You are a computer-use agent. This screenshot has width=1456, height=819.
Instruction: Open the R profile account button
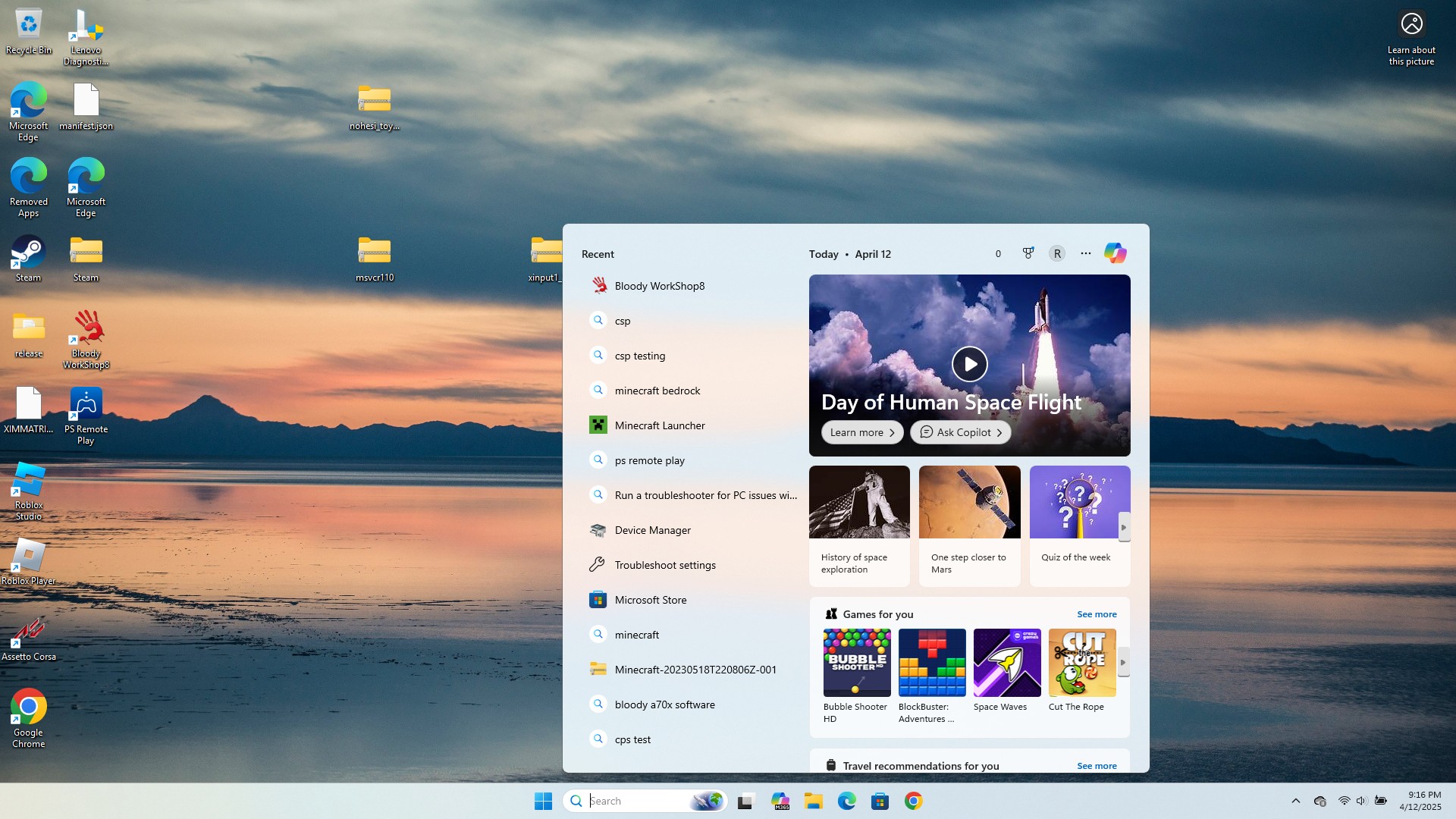pyautogui.click(x=1057, y=253)
